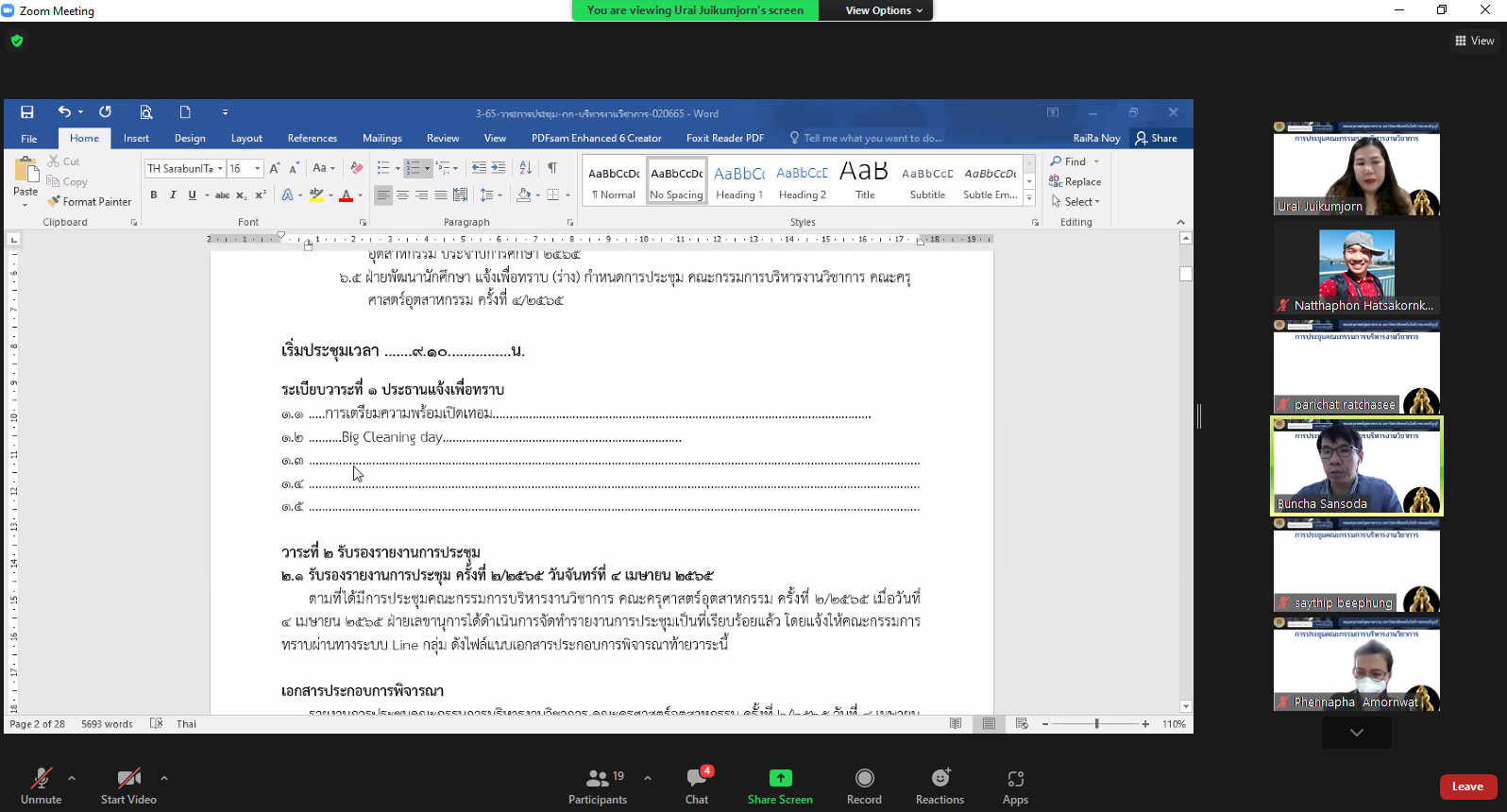Screen dimensions: 1507x812
Task: Click the green Share Screen button
Action: pos(780,786)
